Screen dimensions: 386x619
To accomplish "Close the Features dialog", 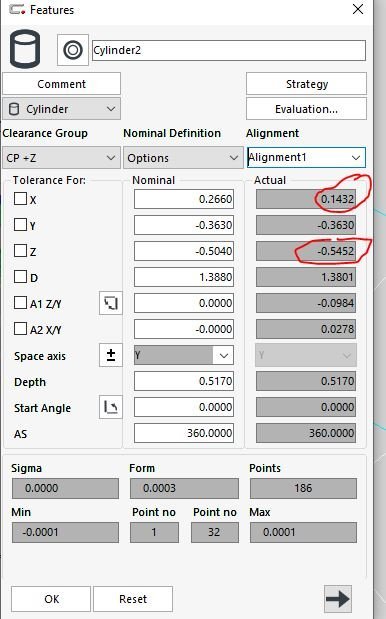I will tap(358, 9).
